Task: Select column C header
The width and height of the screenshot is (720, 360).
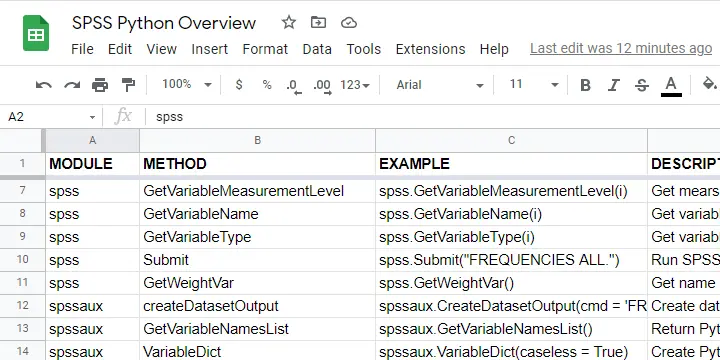Action: (x=511, y=141)
